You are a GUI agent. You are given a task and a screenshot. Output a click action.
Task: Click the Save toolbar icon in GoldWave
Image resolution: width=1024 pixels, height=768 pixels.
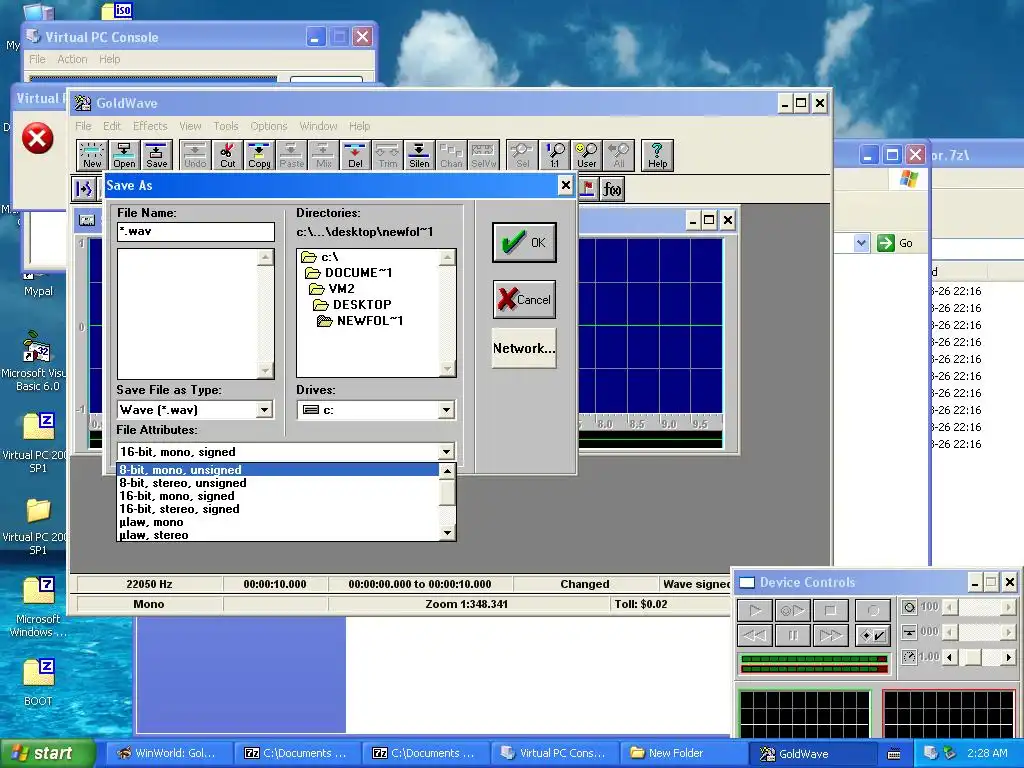click(x=156, y=155)
